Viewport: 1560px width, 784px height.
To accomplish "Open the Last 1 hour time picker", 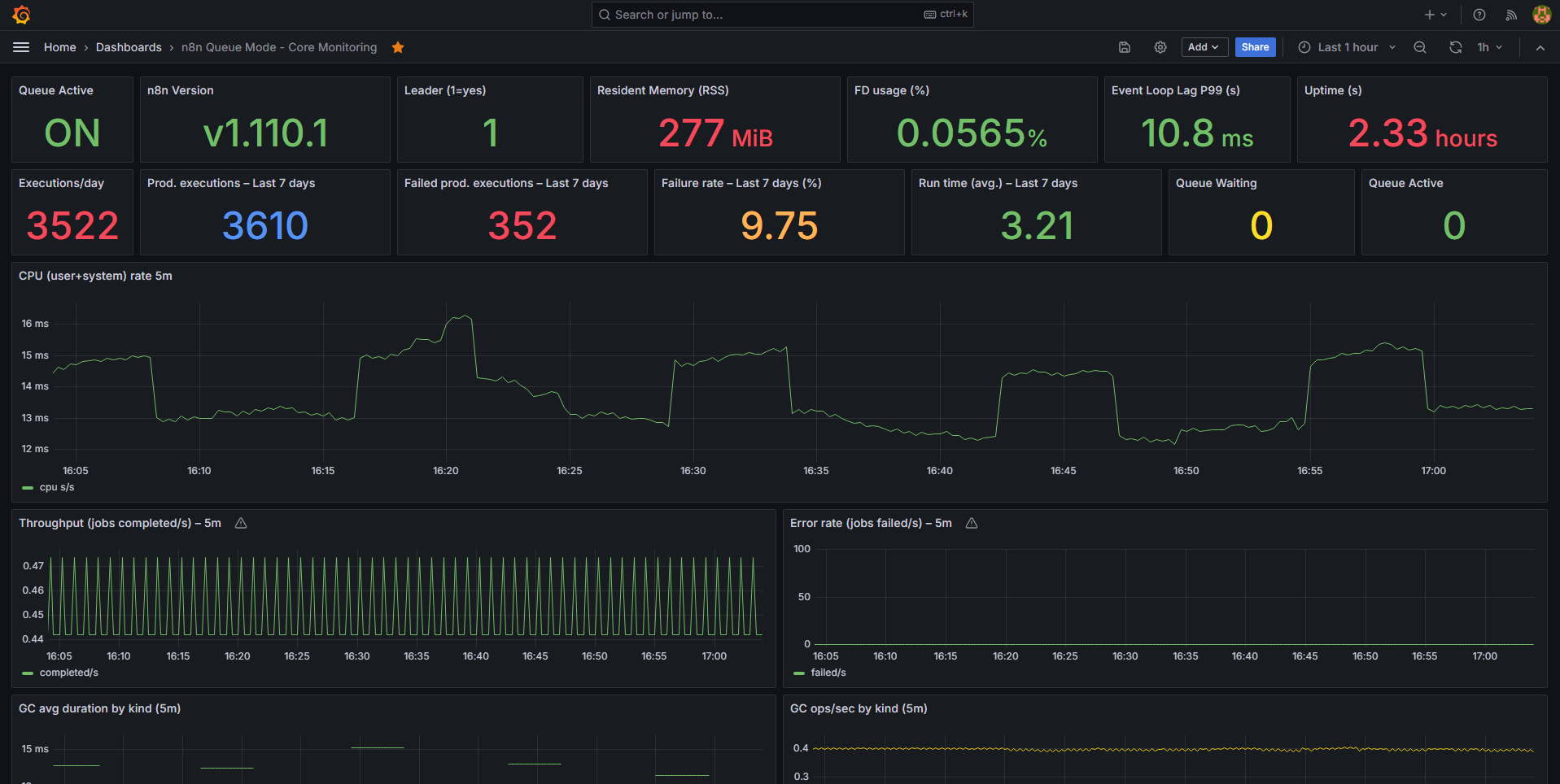I will (1348, 47).
